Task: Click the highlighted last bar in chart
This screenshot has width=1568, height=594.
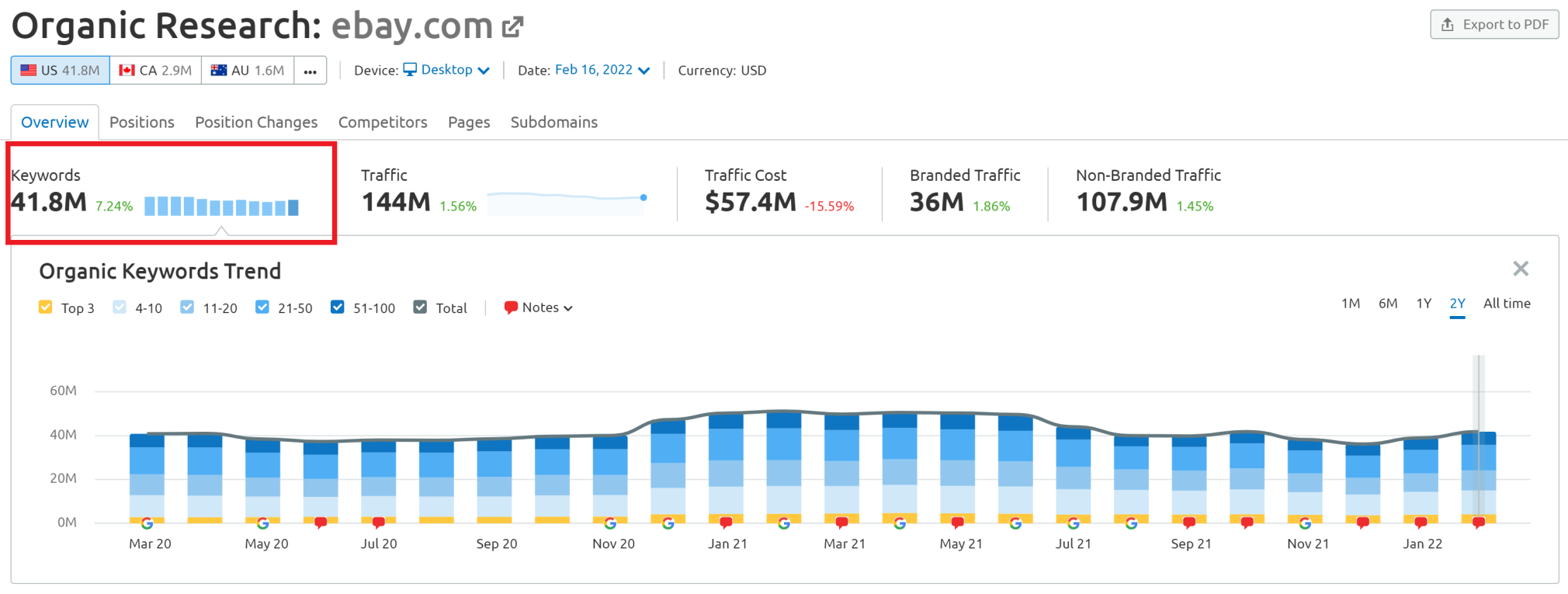Action: [x=1479, y=477]
